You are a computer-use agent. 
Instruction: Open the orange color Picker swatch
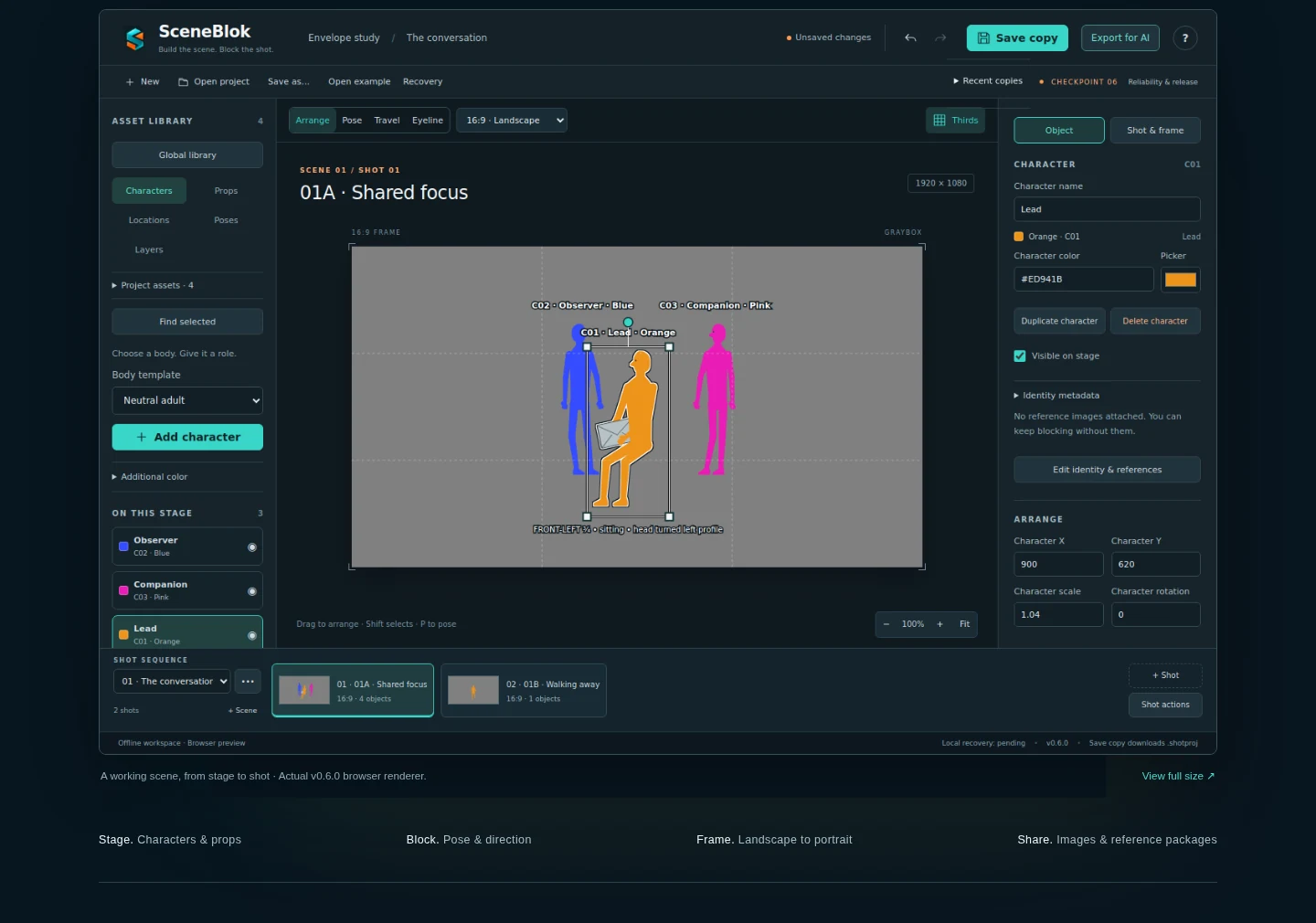[1181, 280]
